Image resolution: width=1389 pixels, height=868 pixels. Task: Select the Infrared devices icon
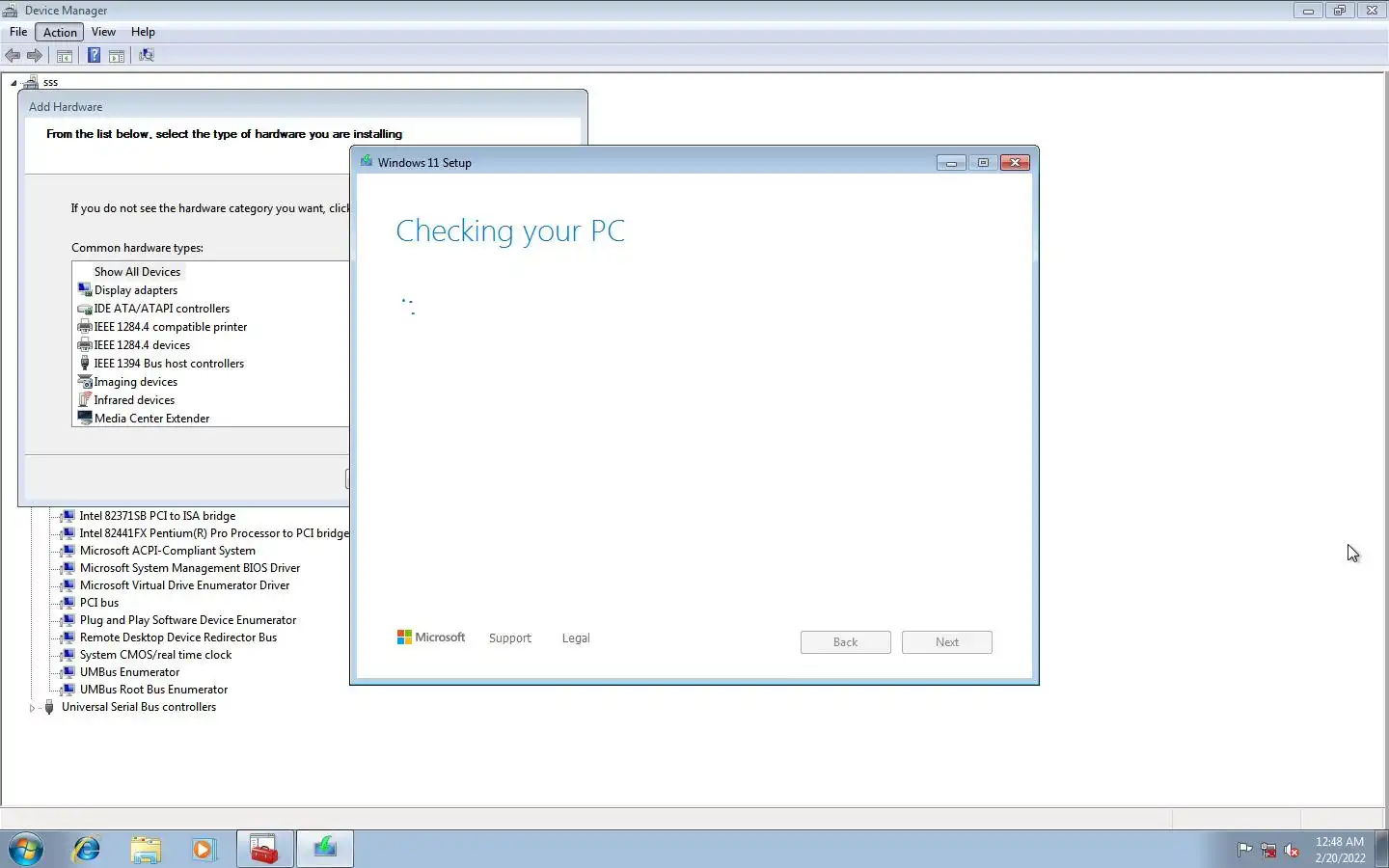pyautogui.click(x=85, y=400)
